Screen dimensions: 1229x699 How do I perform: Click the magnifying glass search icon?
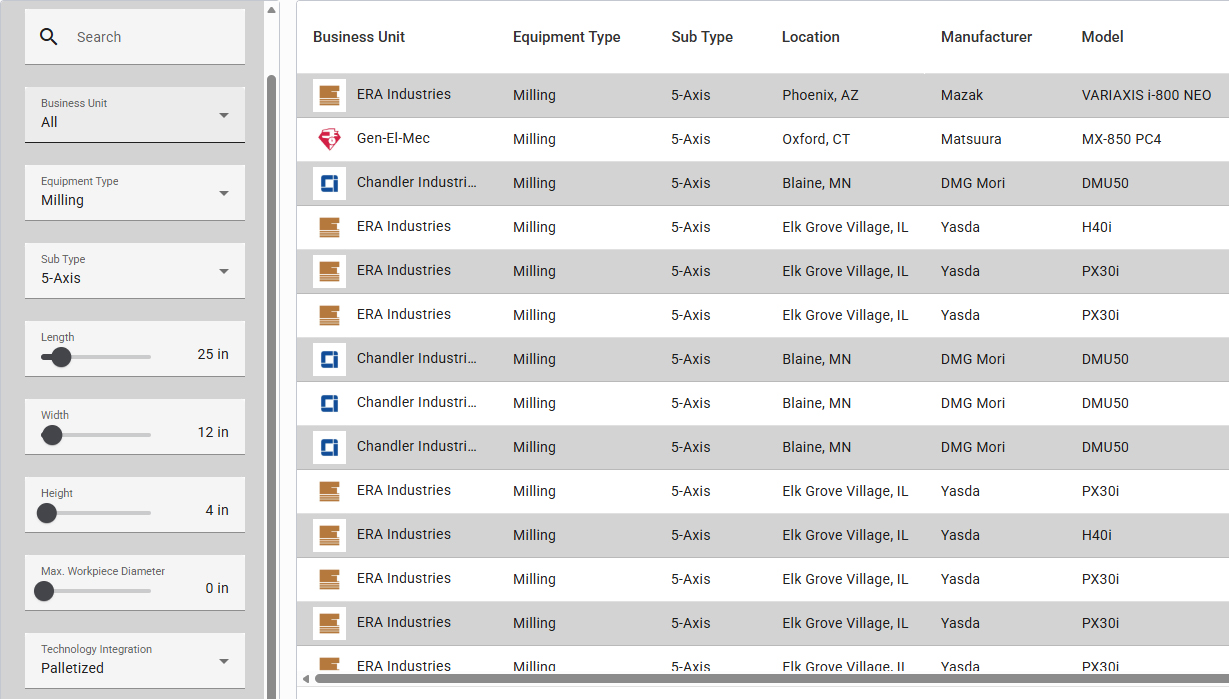click(49, 37)
